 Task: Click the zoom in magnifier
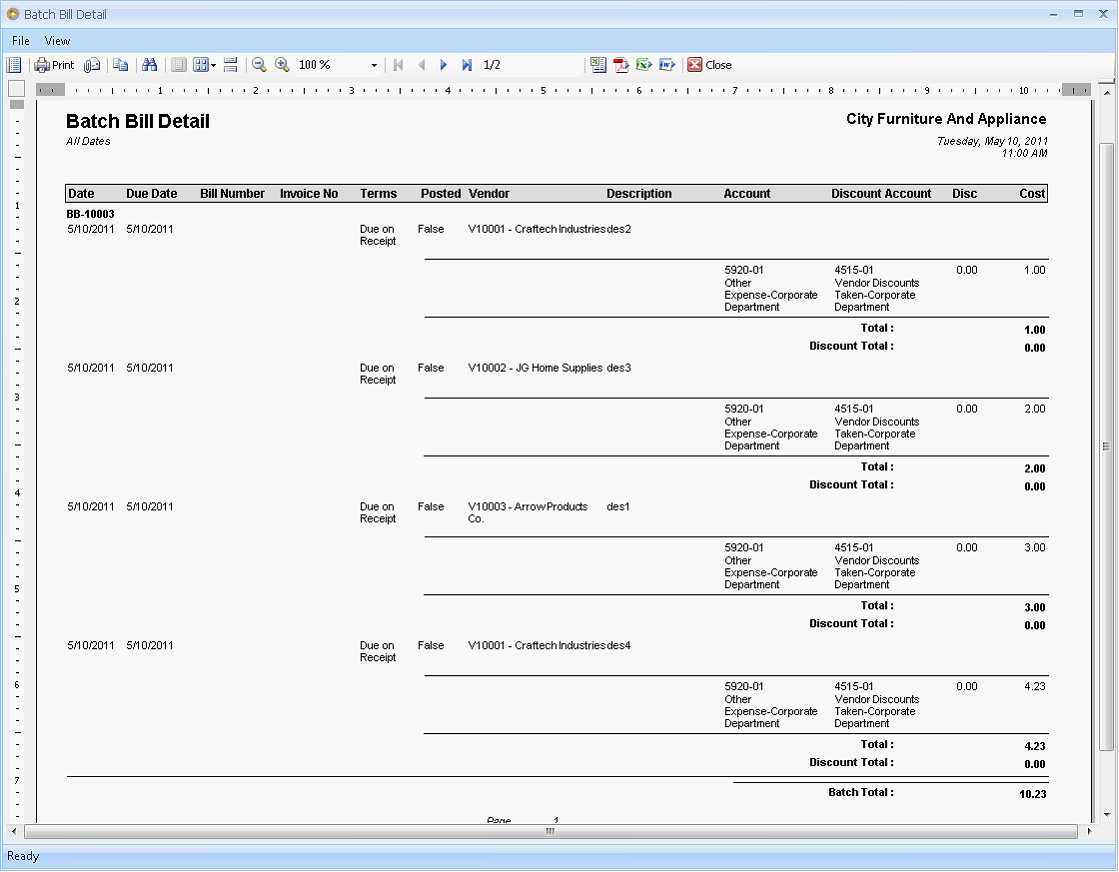point(282,65)
